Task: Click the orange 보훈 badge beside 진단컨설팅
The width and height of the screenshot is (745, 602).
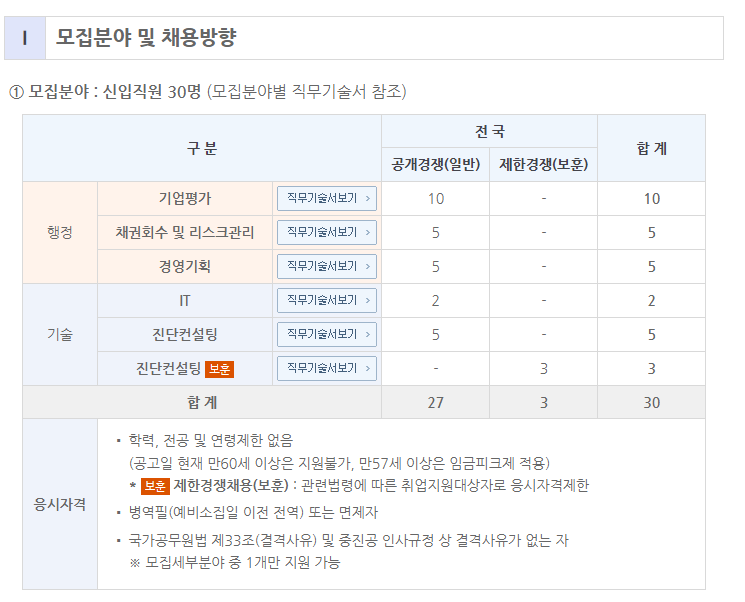Action: pos(219,369)
